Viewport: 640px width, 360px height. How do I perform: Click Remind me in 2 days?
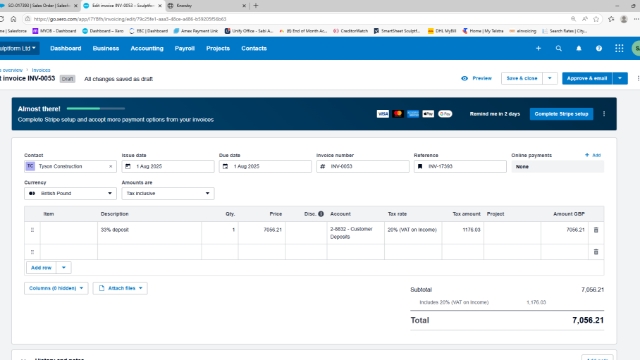pos(495,114)
